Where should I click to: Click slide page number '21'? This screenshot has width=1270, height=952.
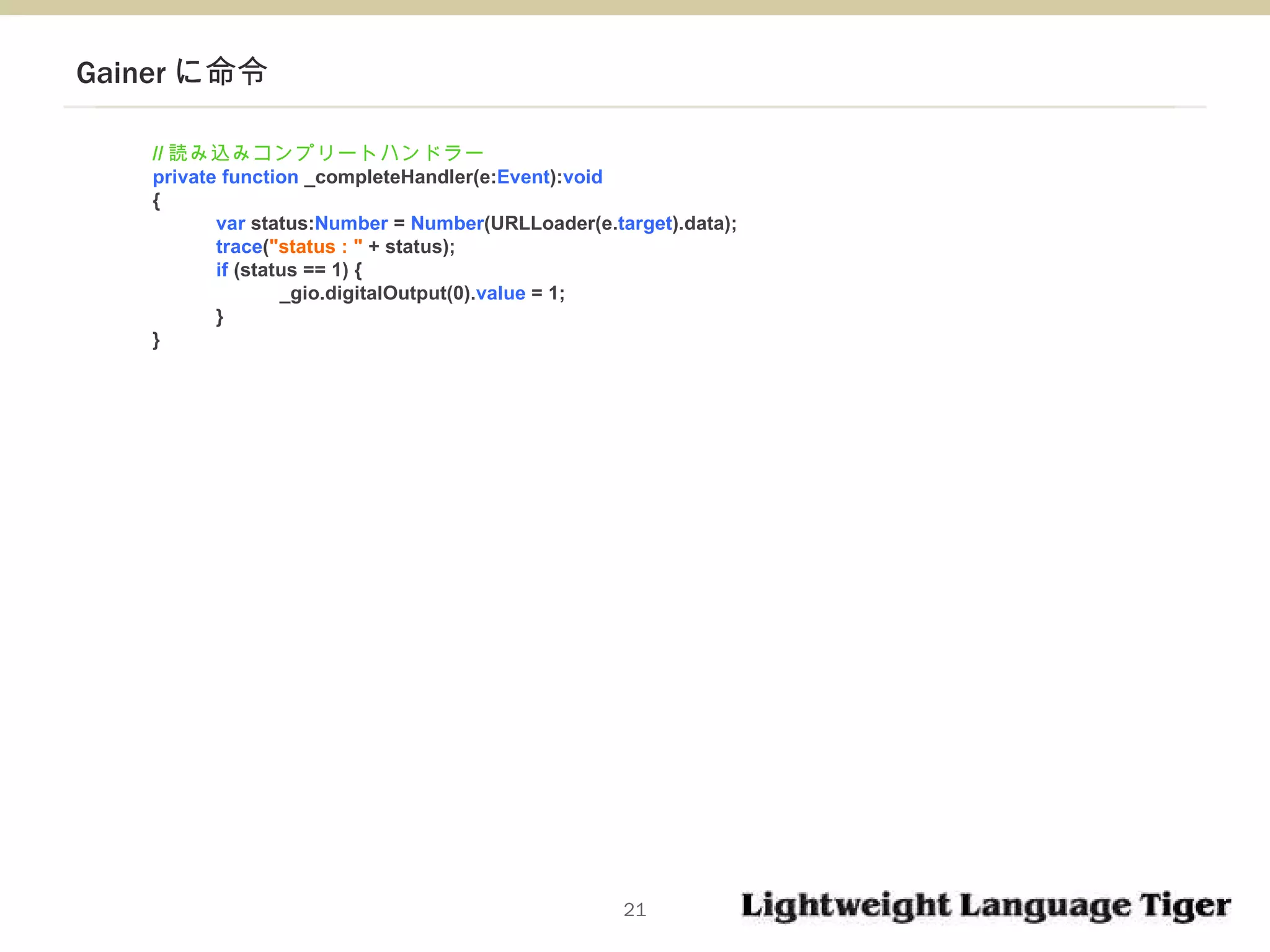coord(635,910)
